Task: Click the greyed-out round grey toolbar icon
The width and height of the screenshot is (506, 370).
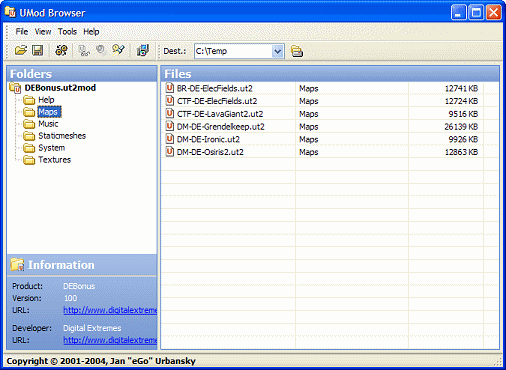Action: 101,50
